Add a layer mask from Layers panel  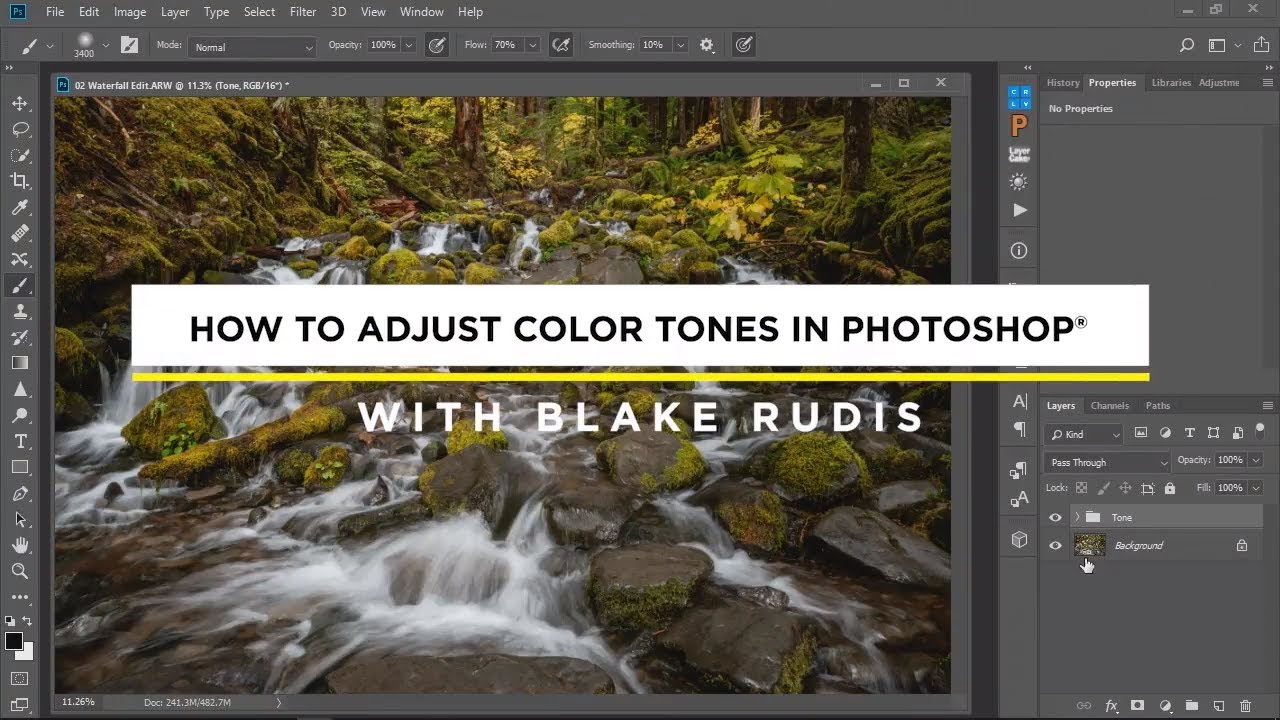tap(1137, 706)
